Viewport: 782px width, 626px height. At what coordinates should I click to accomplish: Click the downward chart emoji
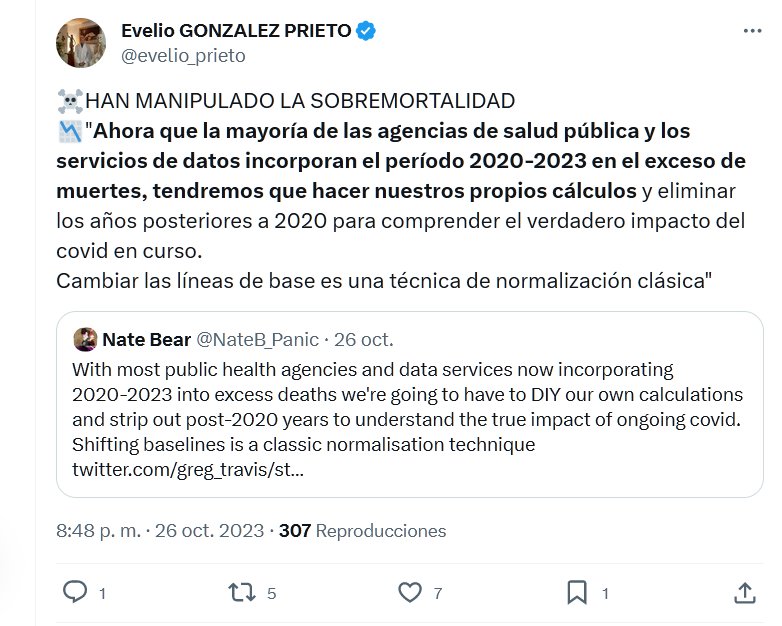[x=70, y=130]
